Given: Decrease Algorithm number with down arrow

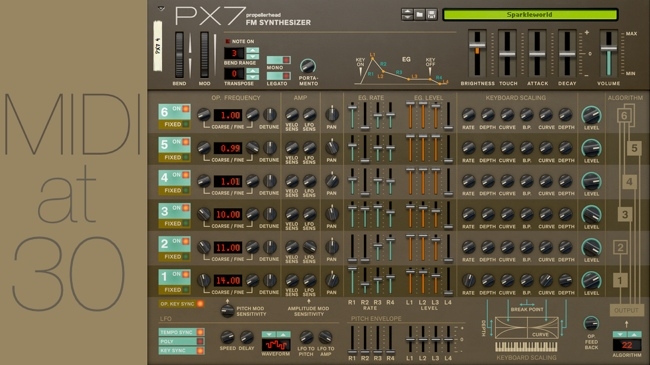Looking at the screenshot, I should click(620, 334).
